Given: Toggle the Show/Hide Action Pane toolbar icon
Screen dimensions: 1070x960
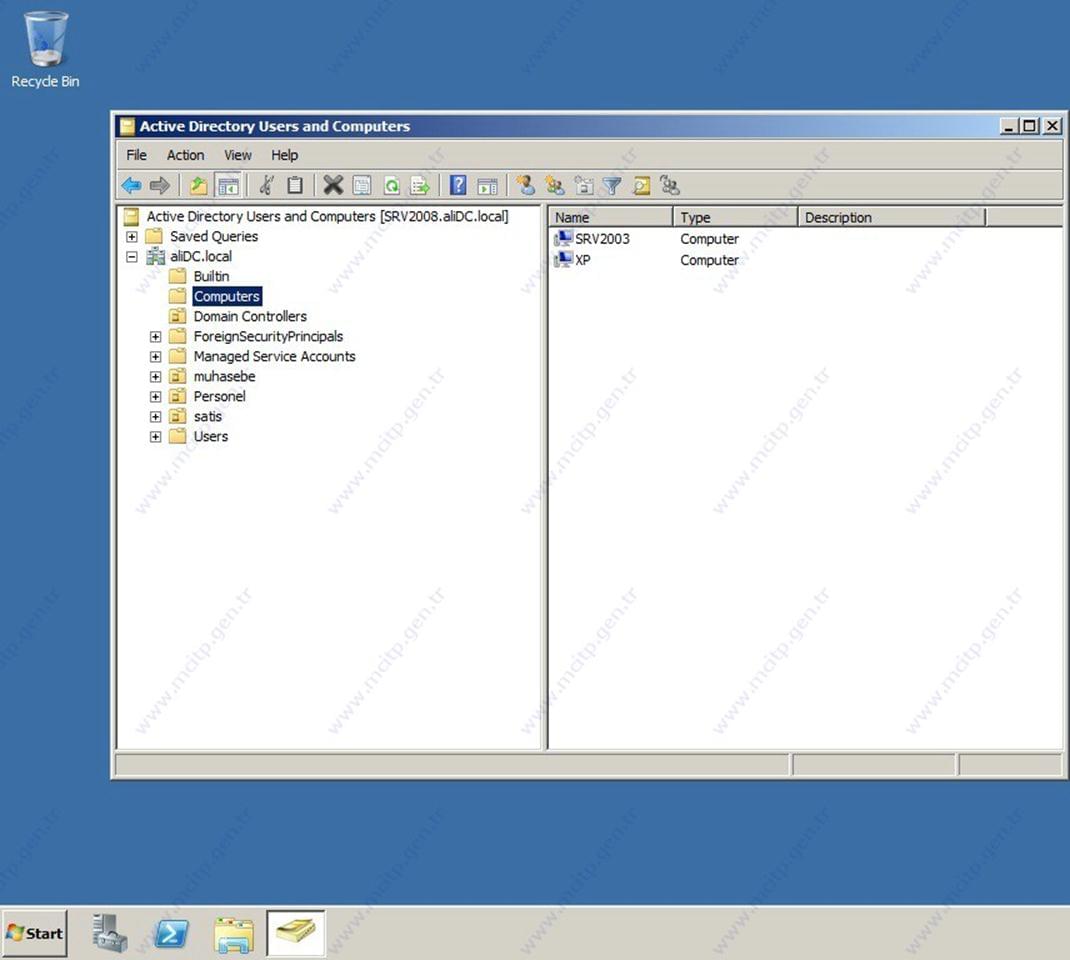Looking at the screenshot, I should tap(487, 186).
